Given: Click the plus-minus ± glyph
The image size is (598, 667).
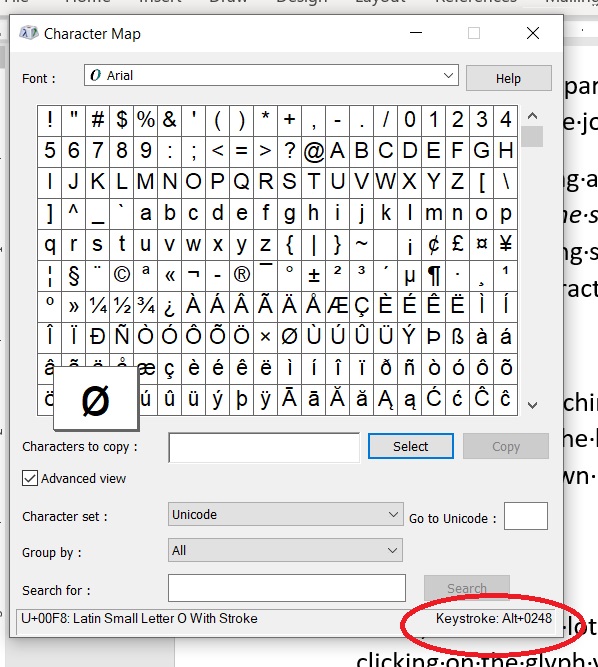Looking at the screenshot, I should [x=313, y=275].
